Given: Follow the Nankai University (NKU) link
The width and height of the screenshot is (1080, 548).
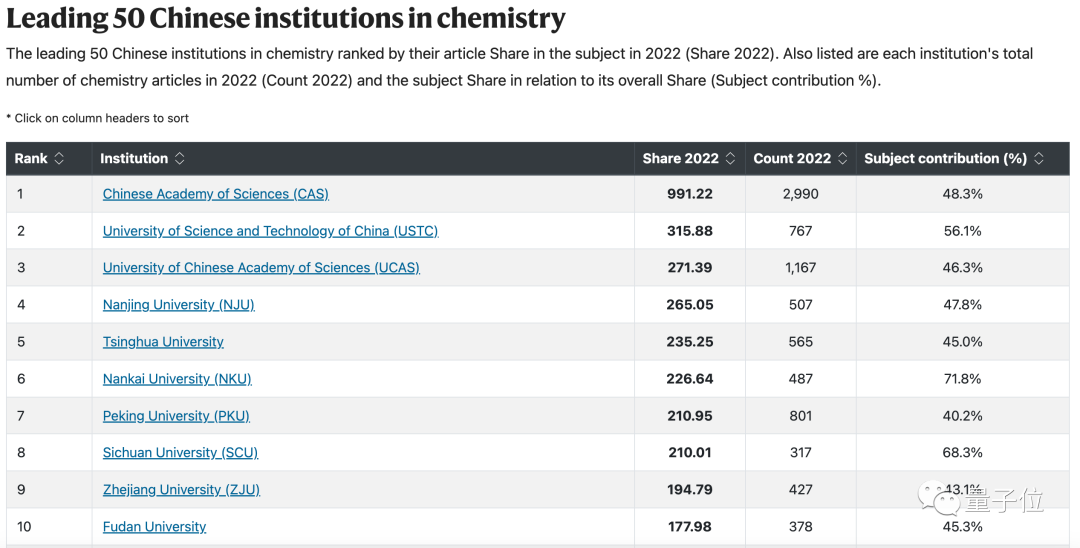Looking at the screenshot, I should click(x=177, y=379).
